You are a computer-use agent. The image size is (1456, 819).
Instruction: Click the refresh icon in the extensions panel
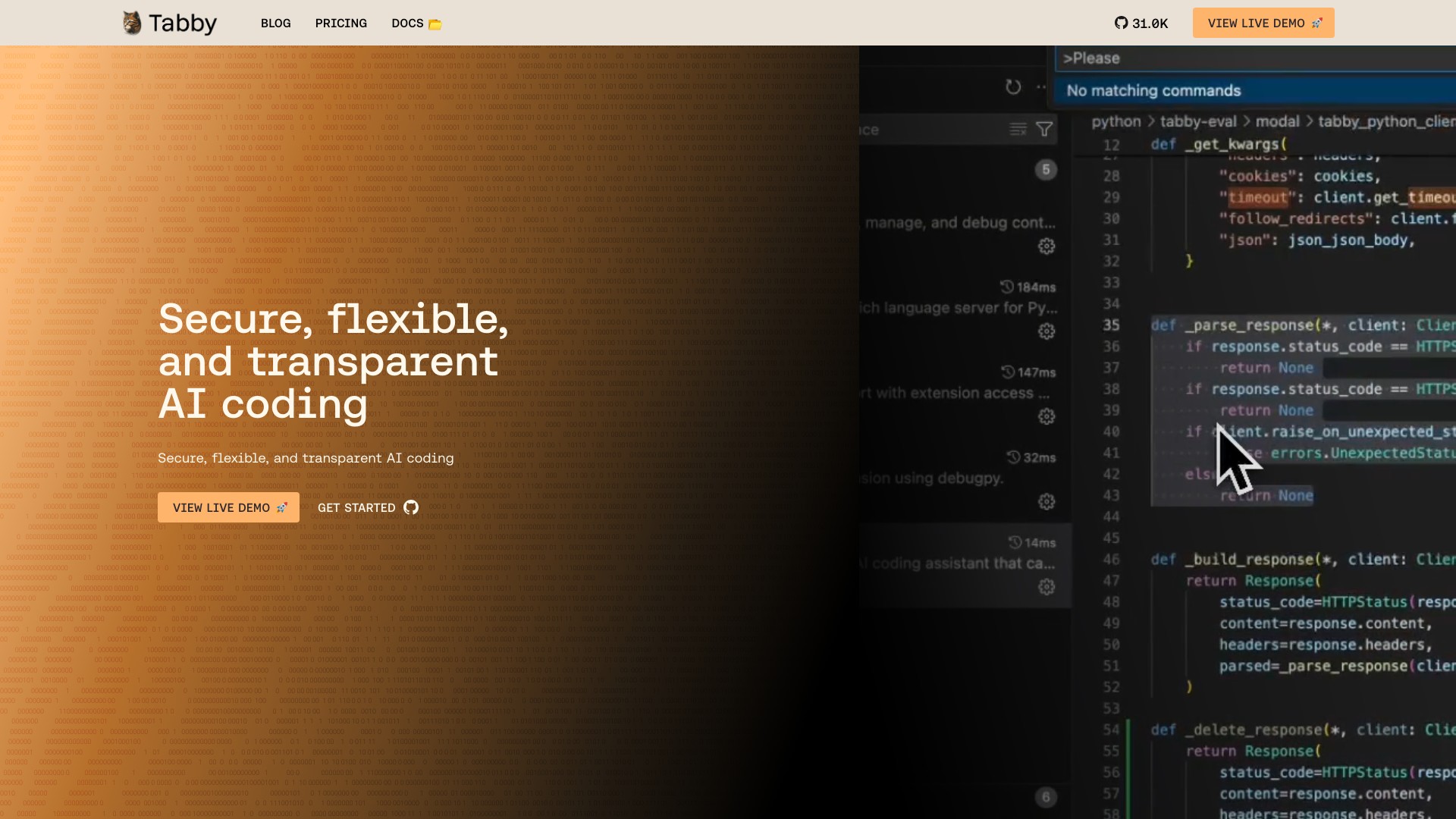1013,86
